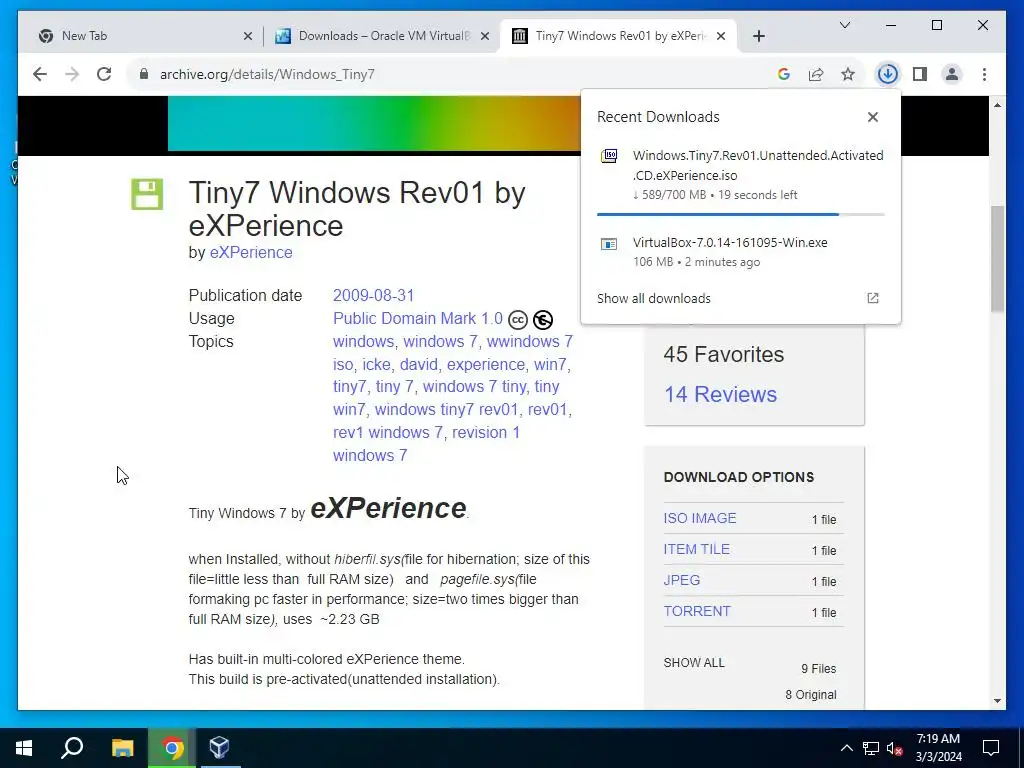The height and width of the screenshot is (768, 1024).
Task: Open the 'tiny7' topic link
Action: (x=349, y=387)
